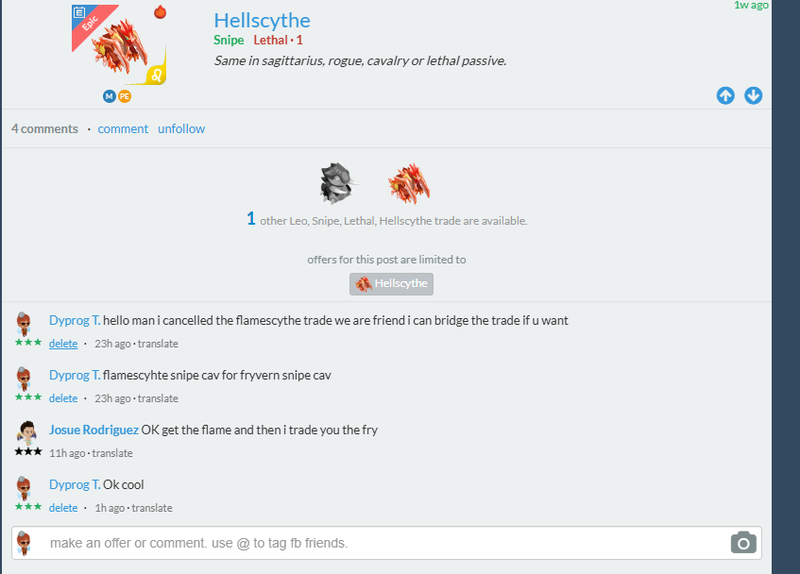
Task: Delete the "Ok cool" comment
Action: tap(63, 507)
